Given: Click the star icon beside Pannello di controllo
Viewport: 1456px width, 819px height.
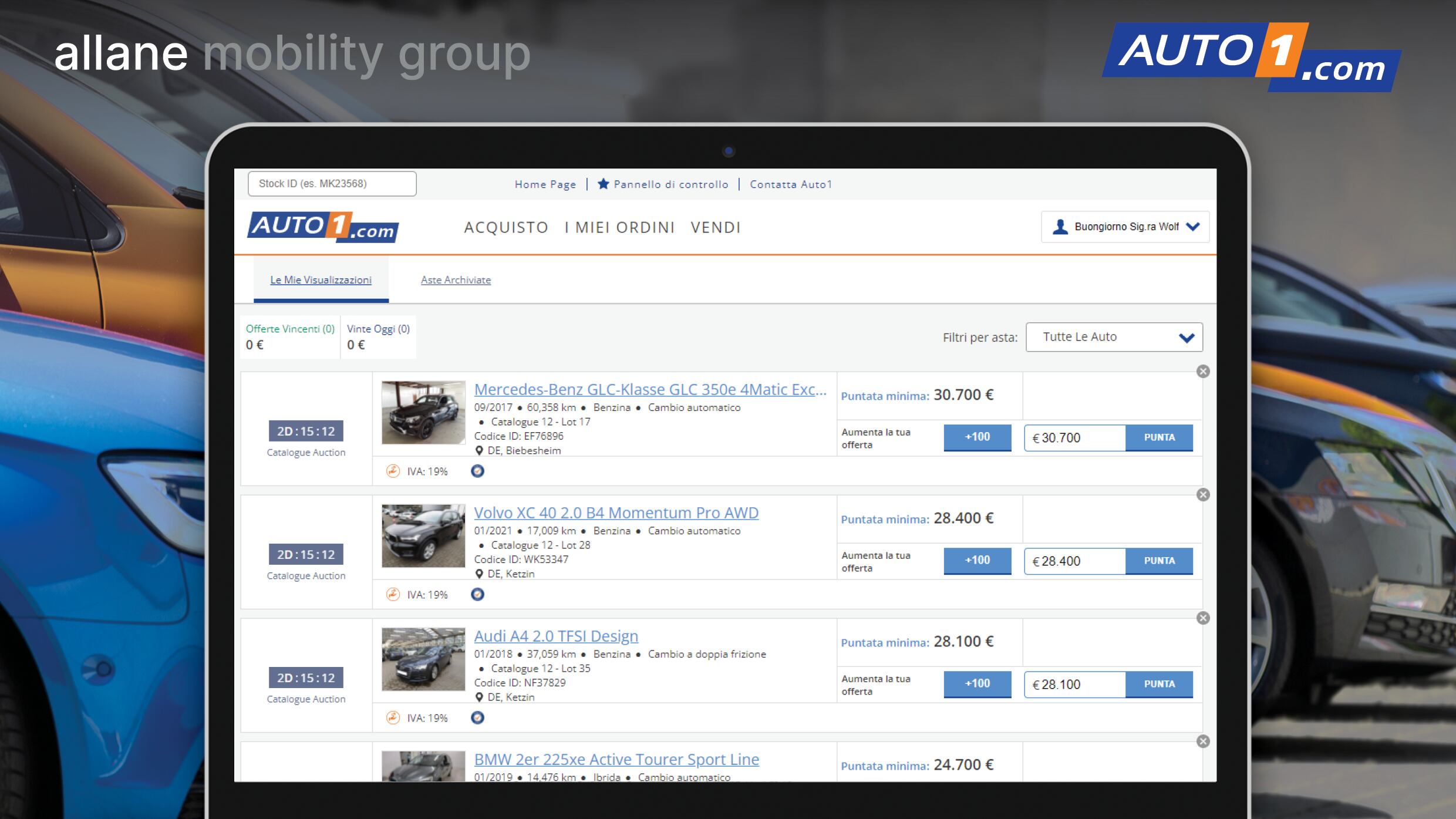Looking at the screenshot, I should [x=603, y=184].
